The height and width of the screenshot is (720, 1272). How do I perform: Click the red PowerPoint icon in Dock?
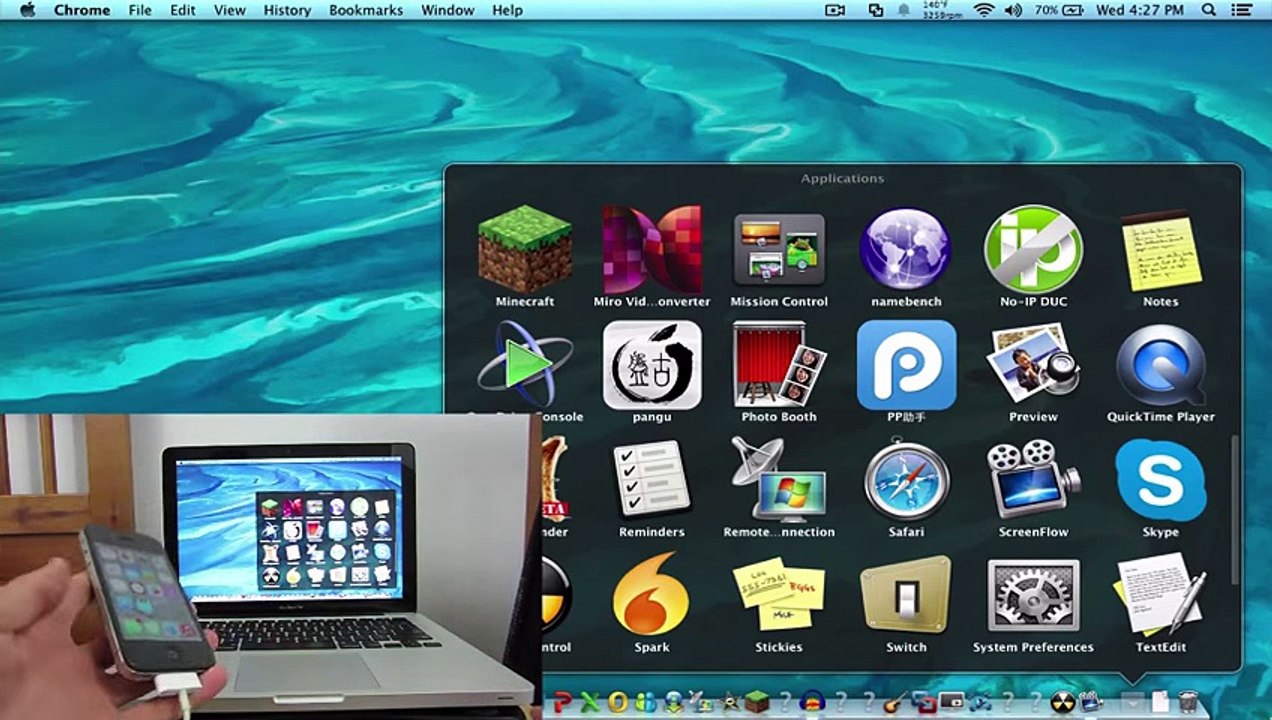click(x=562, y=702)
